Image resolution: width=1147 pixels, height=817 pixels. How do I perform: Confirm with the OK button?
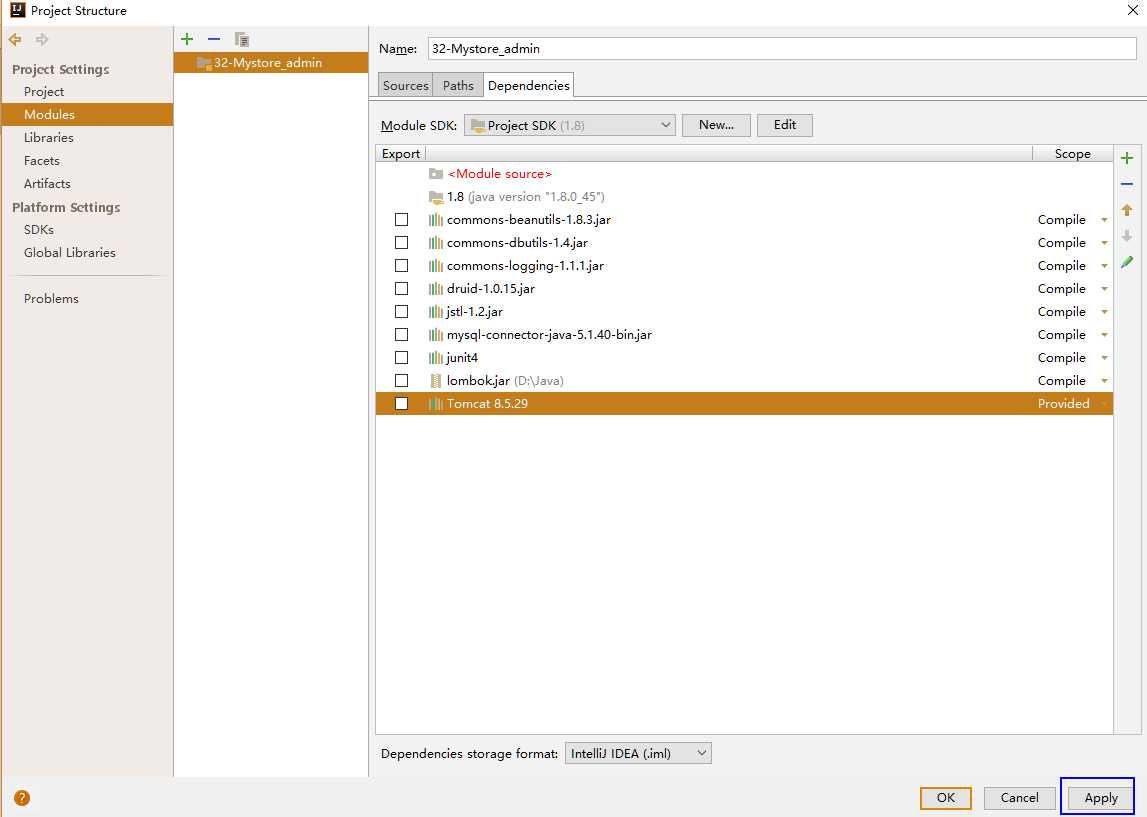(x=946, y=798)
